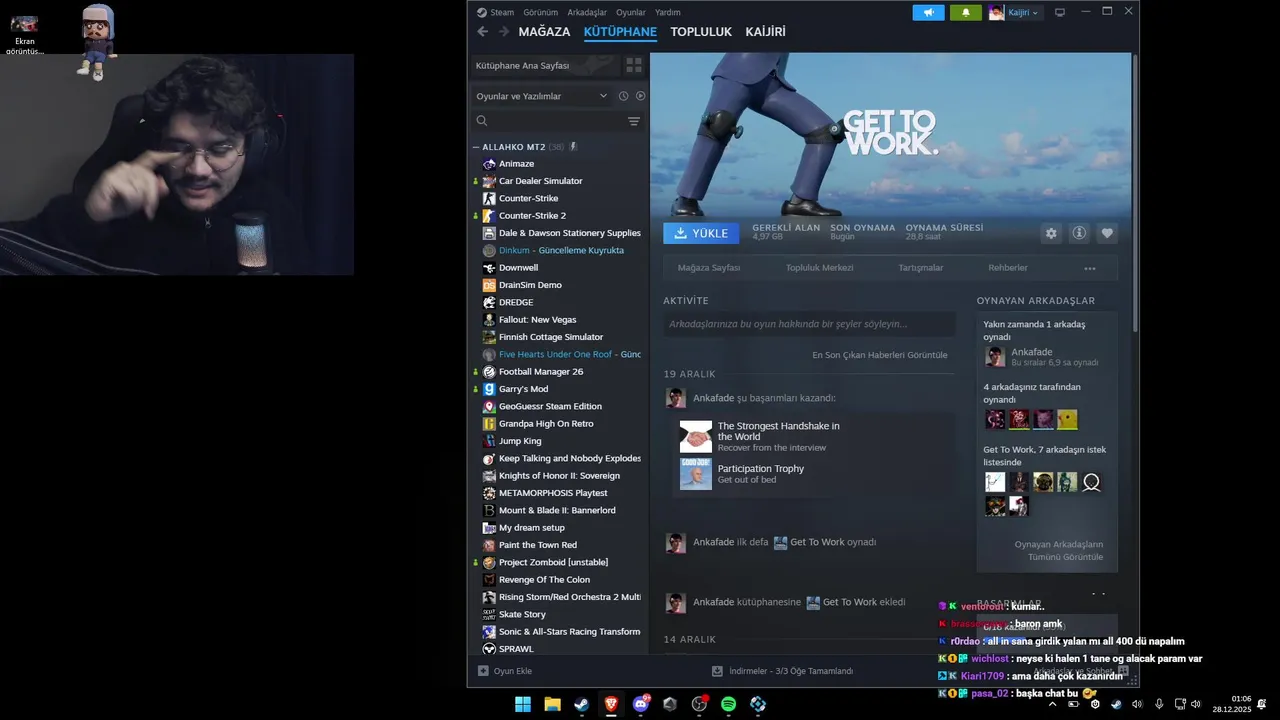
Task: Sort library by recent activity clock icon
Action: point(623,96)
